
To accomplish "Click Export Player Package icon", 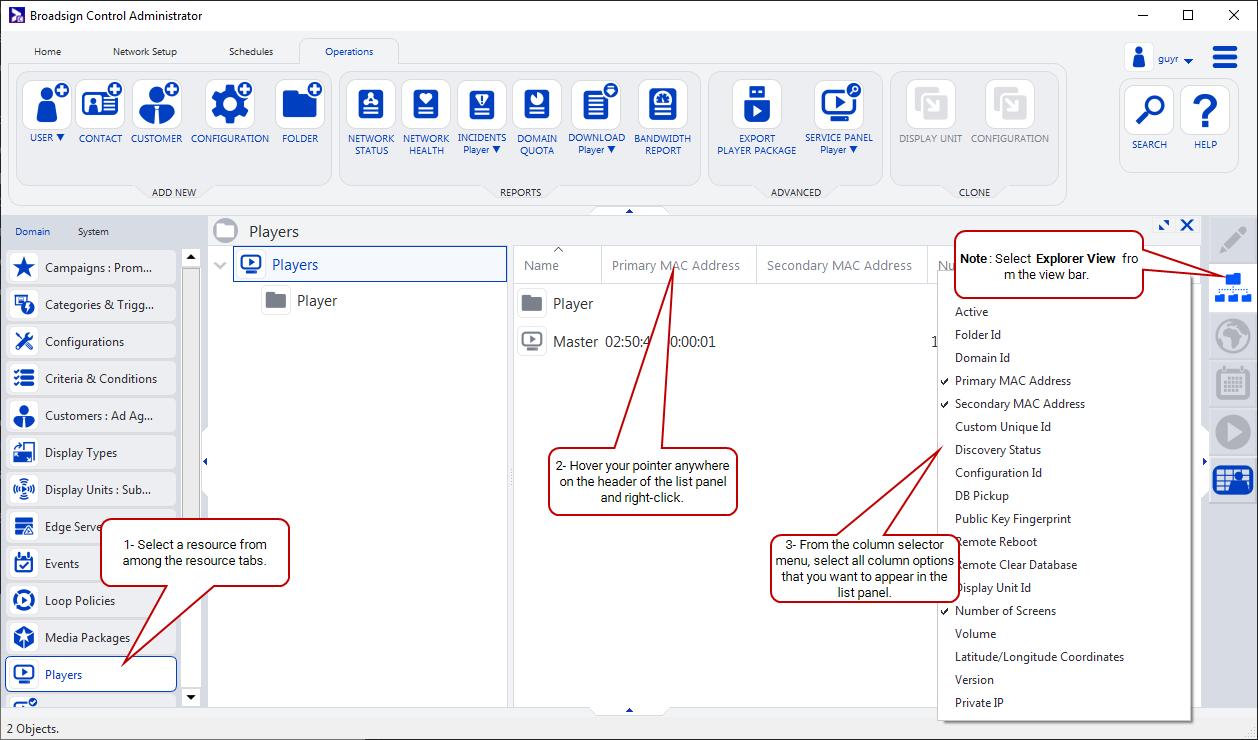I will pyautogui.click(x=756, y=104).
